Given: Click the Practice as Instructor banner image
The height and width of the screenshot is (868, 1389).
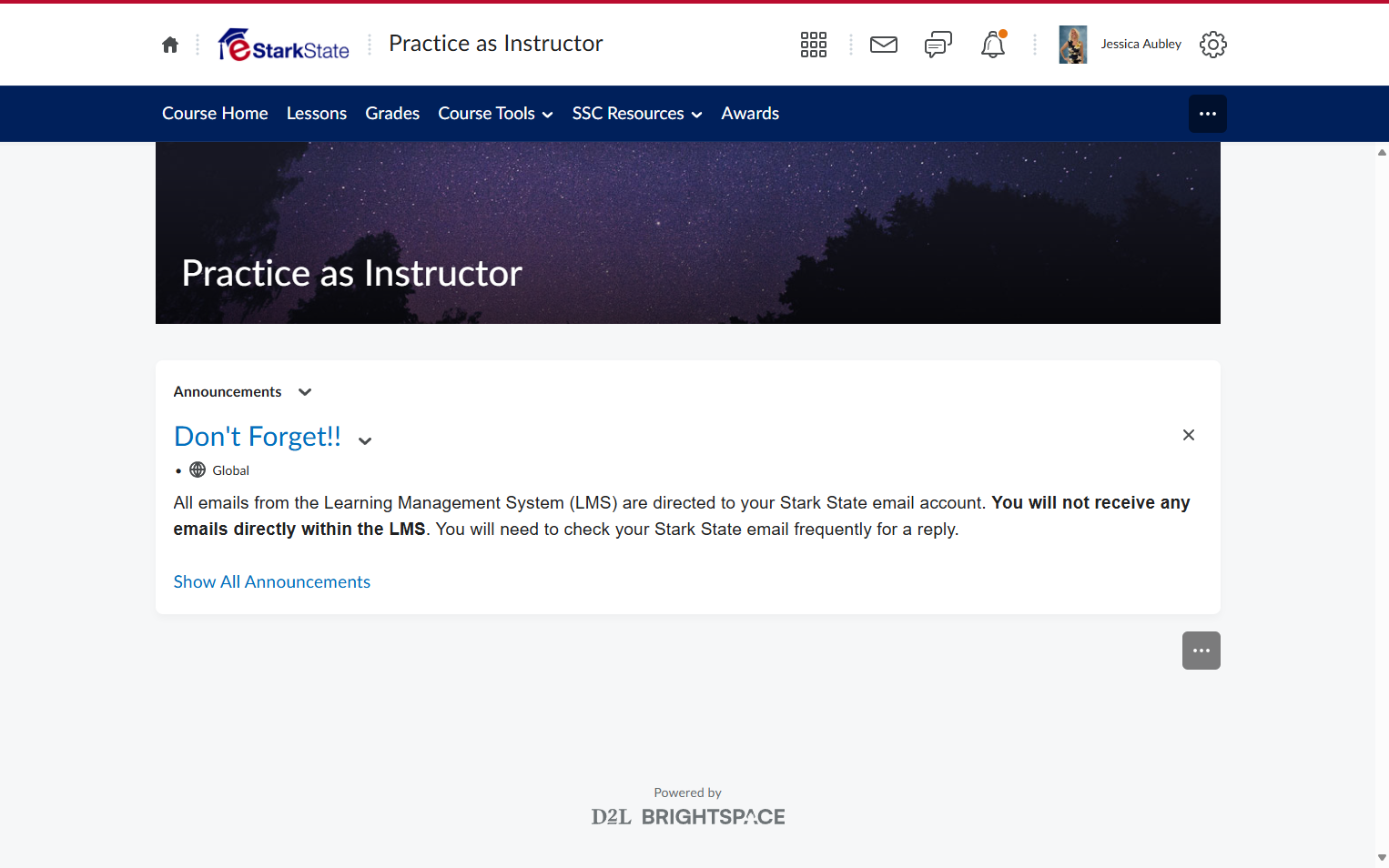Looking at the screenshot, I should (688, 233).
